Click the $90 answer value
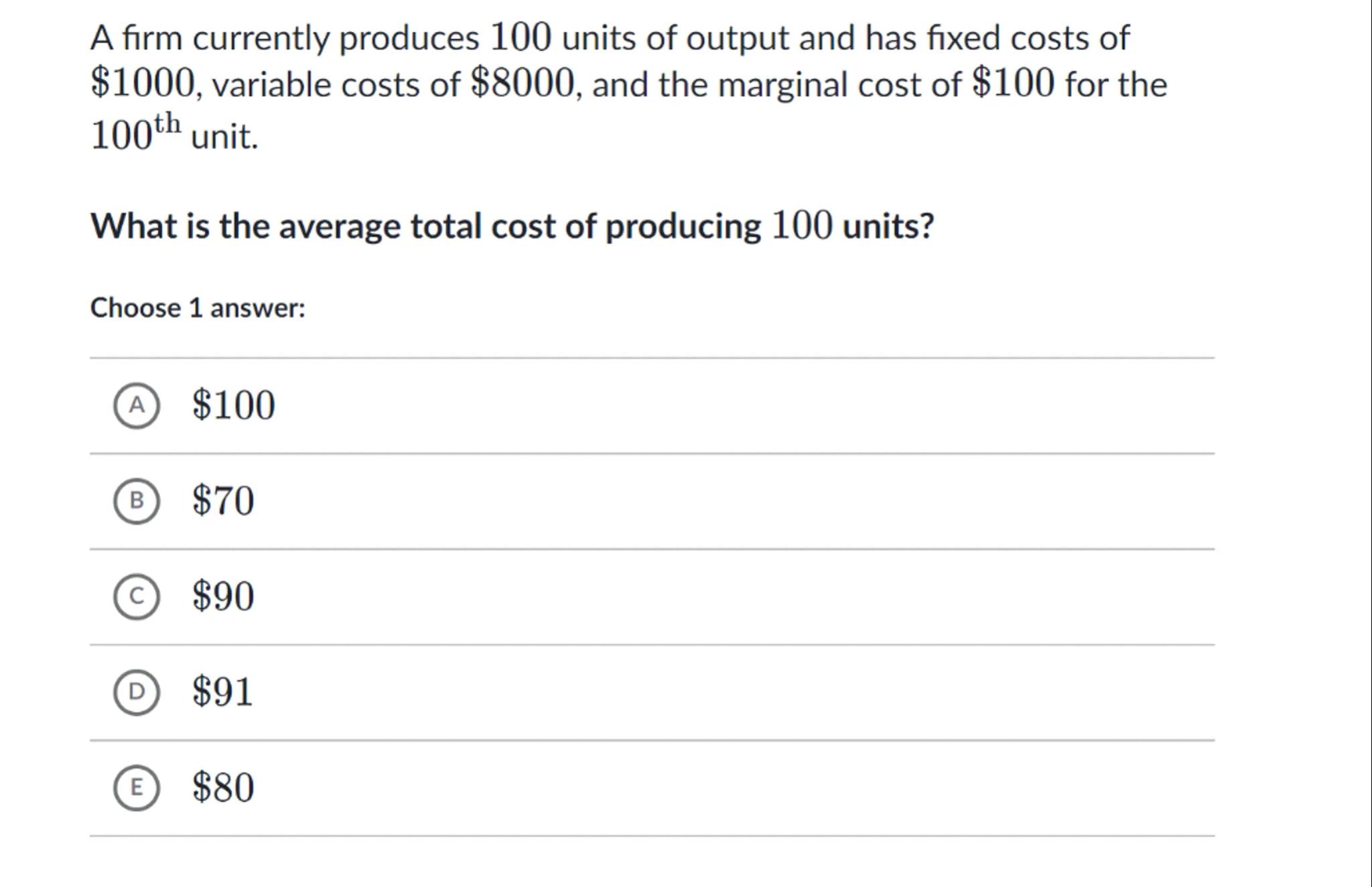The image size is (1372, 887). point(223,596)
